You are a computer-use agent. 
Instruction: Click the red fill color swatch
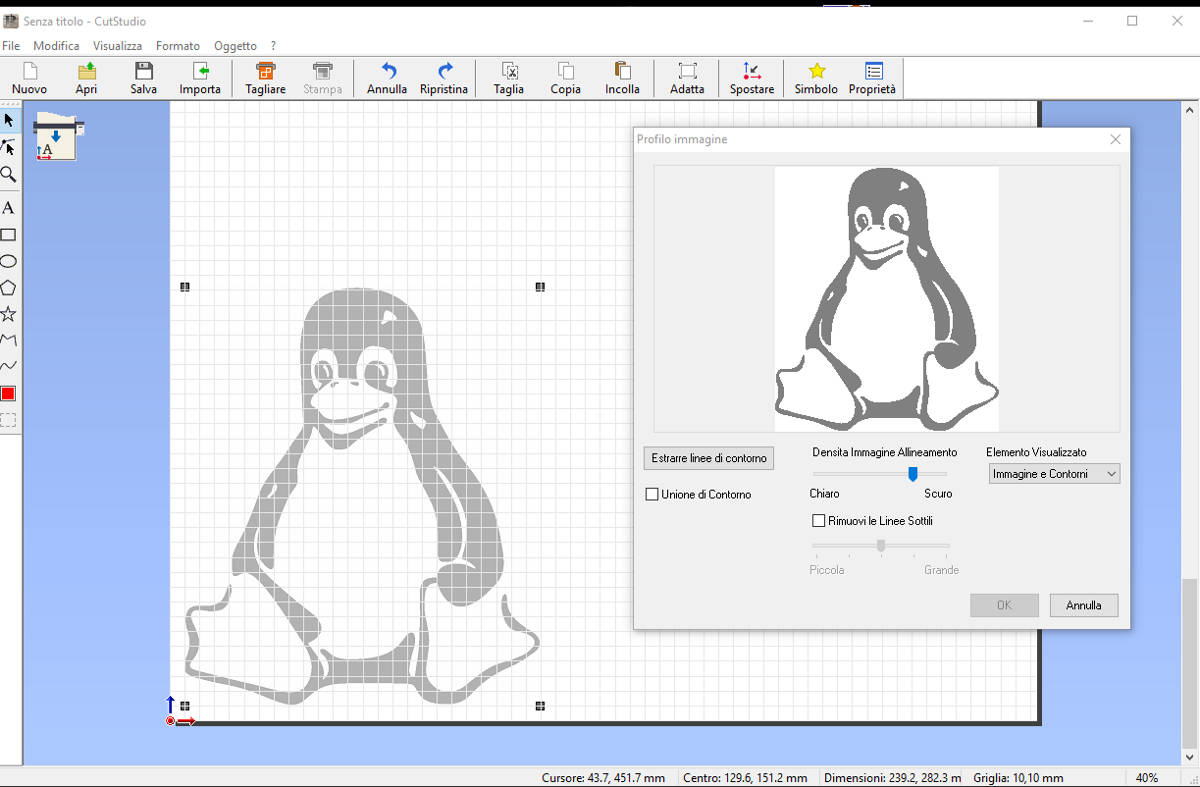coord(8,394)
